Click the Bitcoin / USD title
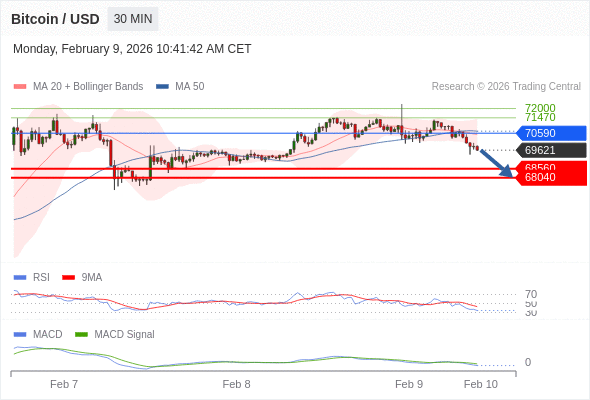Screen dimensions: 590x400 tap(55, 19)
